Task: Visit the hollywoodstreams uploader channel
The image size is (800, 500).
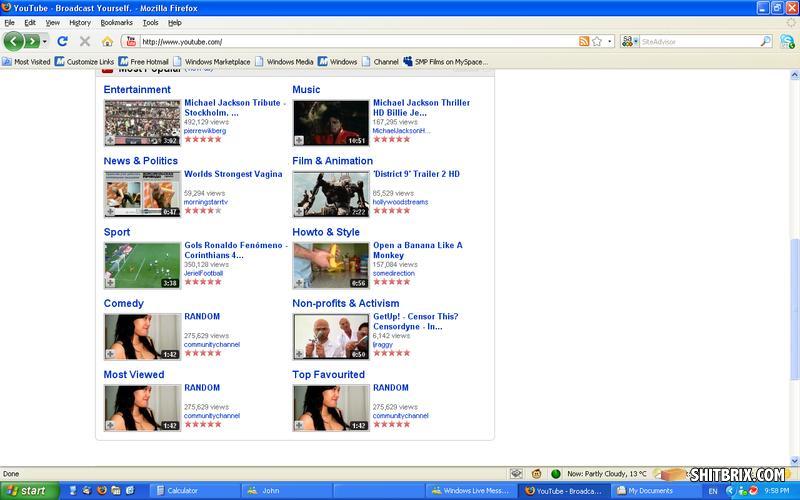Action: pos(400,202)
